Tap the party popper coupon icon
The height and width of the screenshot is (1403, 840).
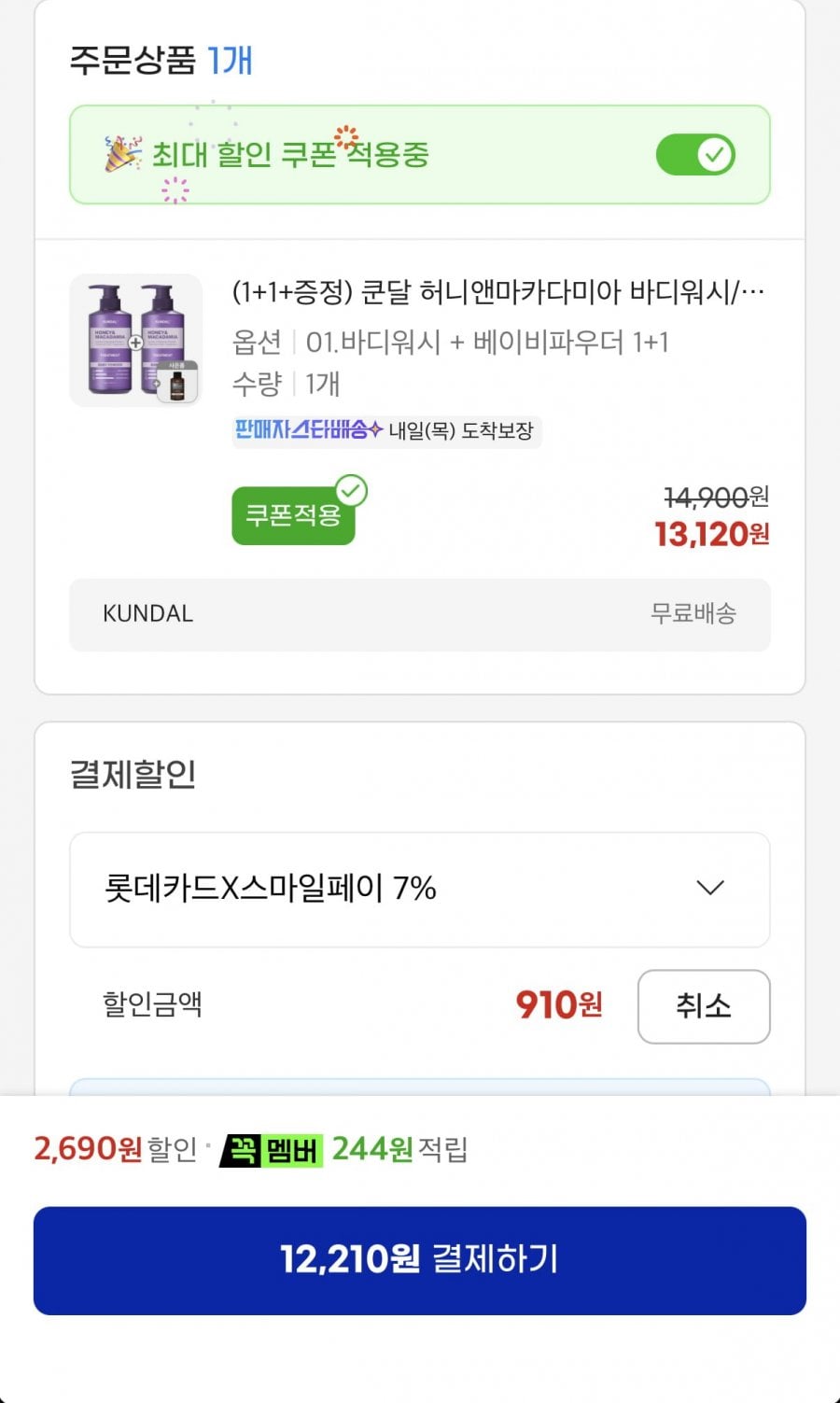click(122, 154)
